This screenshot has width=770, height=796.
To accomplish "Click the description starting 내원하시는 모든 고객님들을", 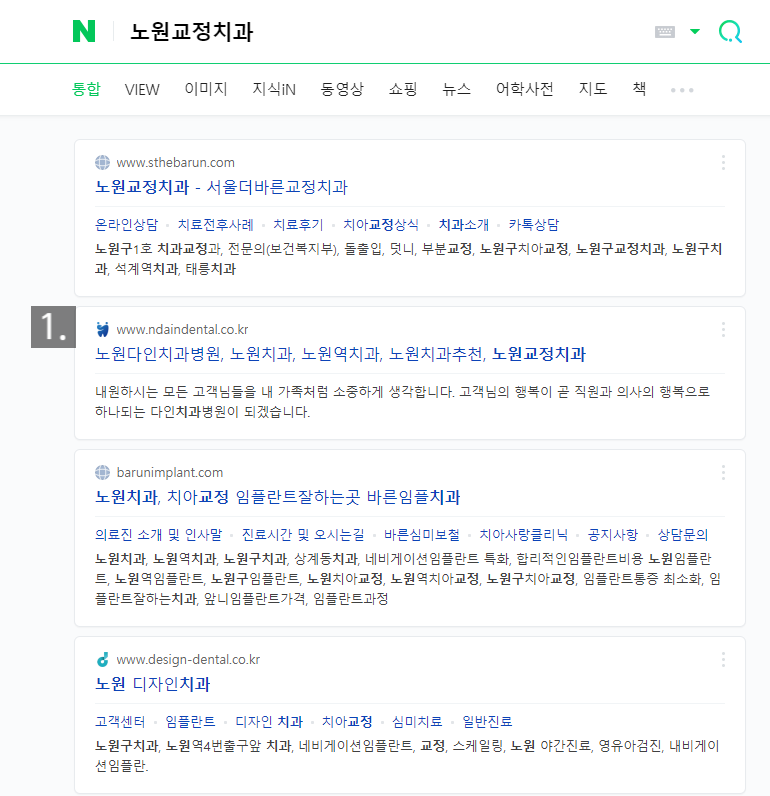I will (x=403, y=402).
